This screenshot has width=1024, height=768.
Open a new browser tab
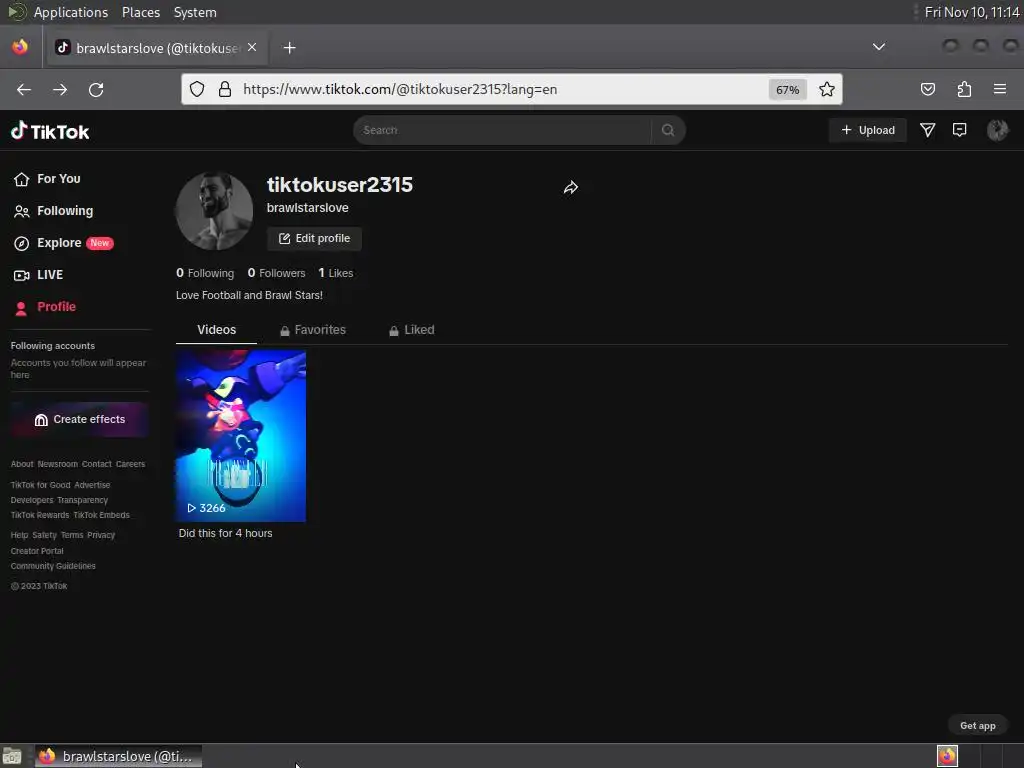(x=289, y=48)
